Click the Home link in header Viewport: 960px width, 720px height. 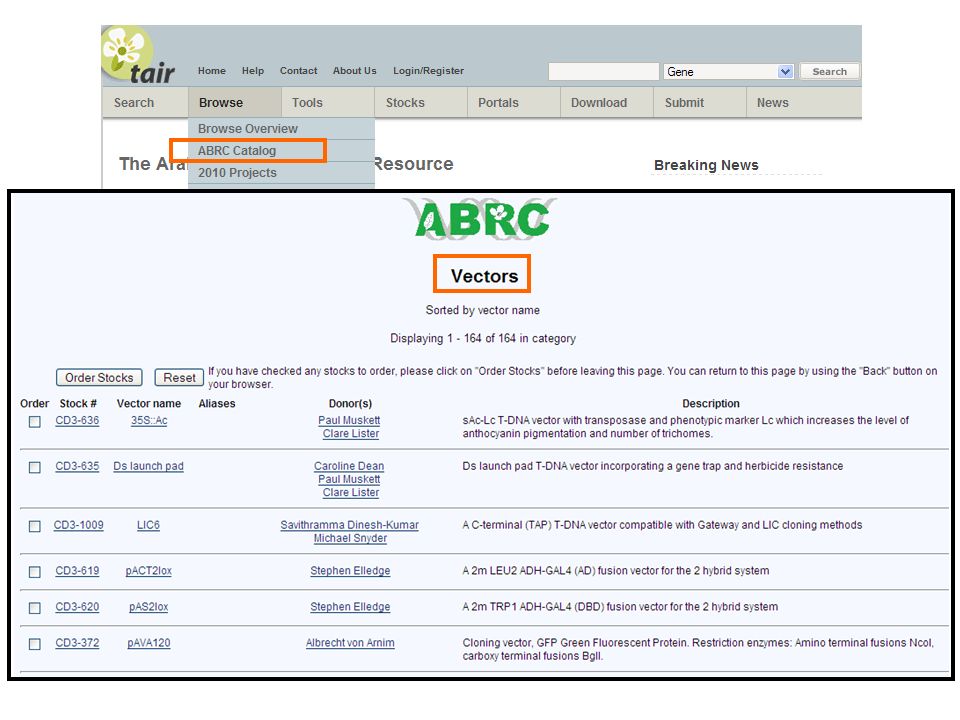coord(212,70)
